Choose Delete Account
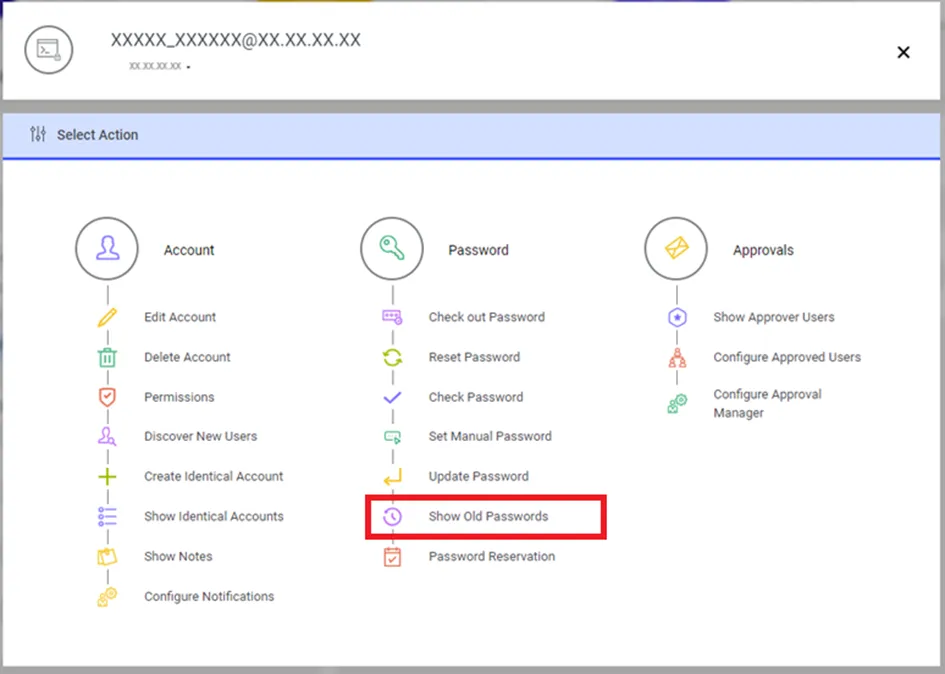The image size is (945, 674). point(187,357)
